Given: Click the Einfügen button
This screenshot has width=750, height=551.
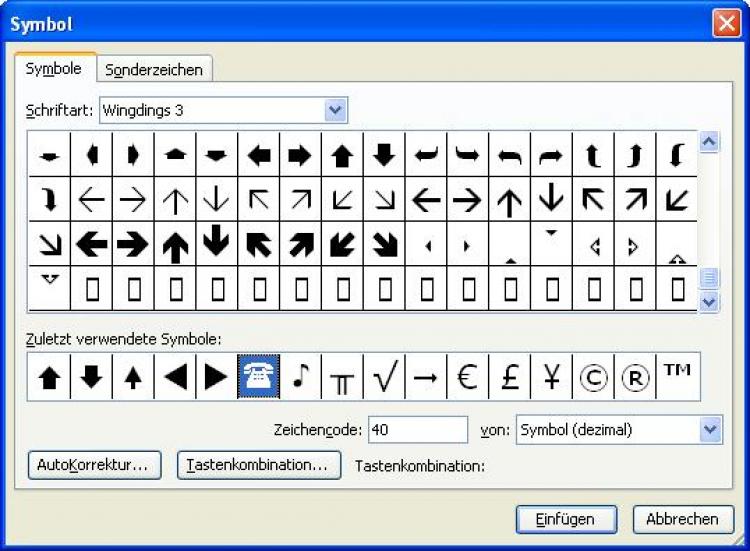Looking at the screenshot, I should (565, 519).
